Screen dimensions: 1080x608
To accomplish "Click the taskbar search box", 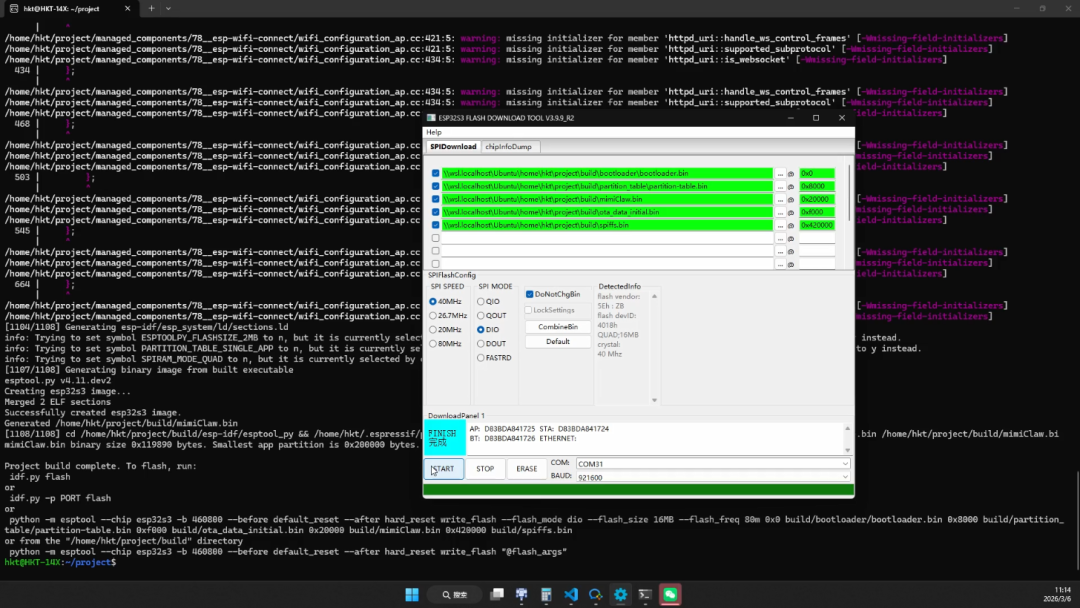I will coord(455,595).
